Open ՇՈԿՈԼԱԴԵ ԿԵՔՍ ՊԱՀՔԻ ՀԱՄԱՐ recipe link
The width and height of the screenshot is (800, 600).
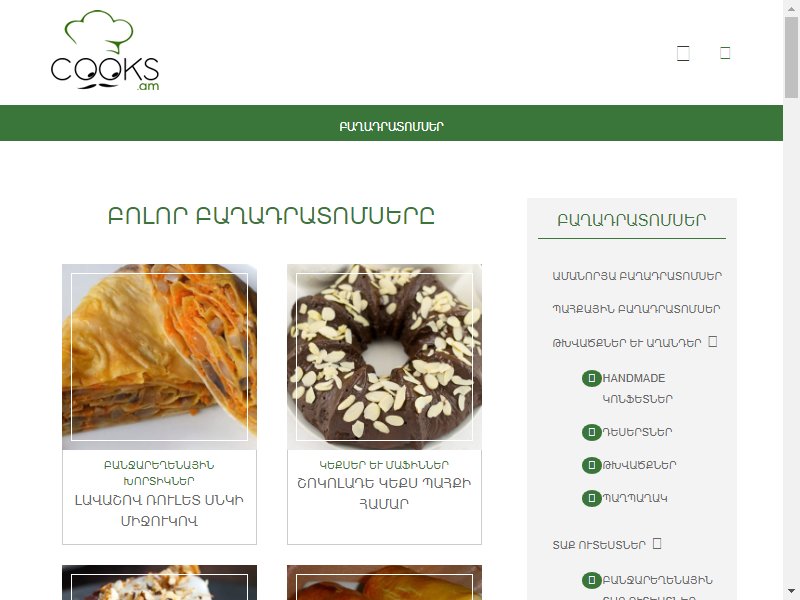(384, 493)
